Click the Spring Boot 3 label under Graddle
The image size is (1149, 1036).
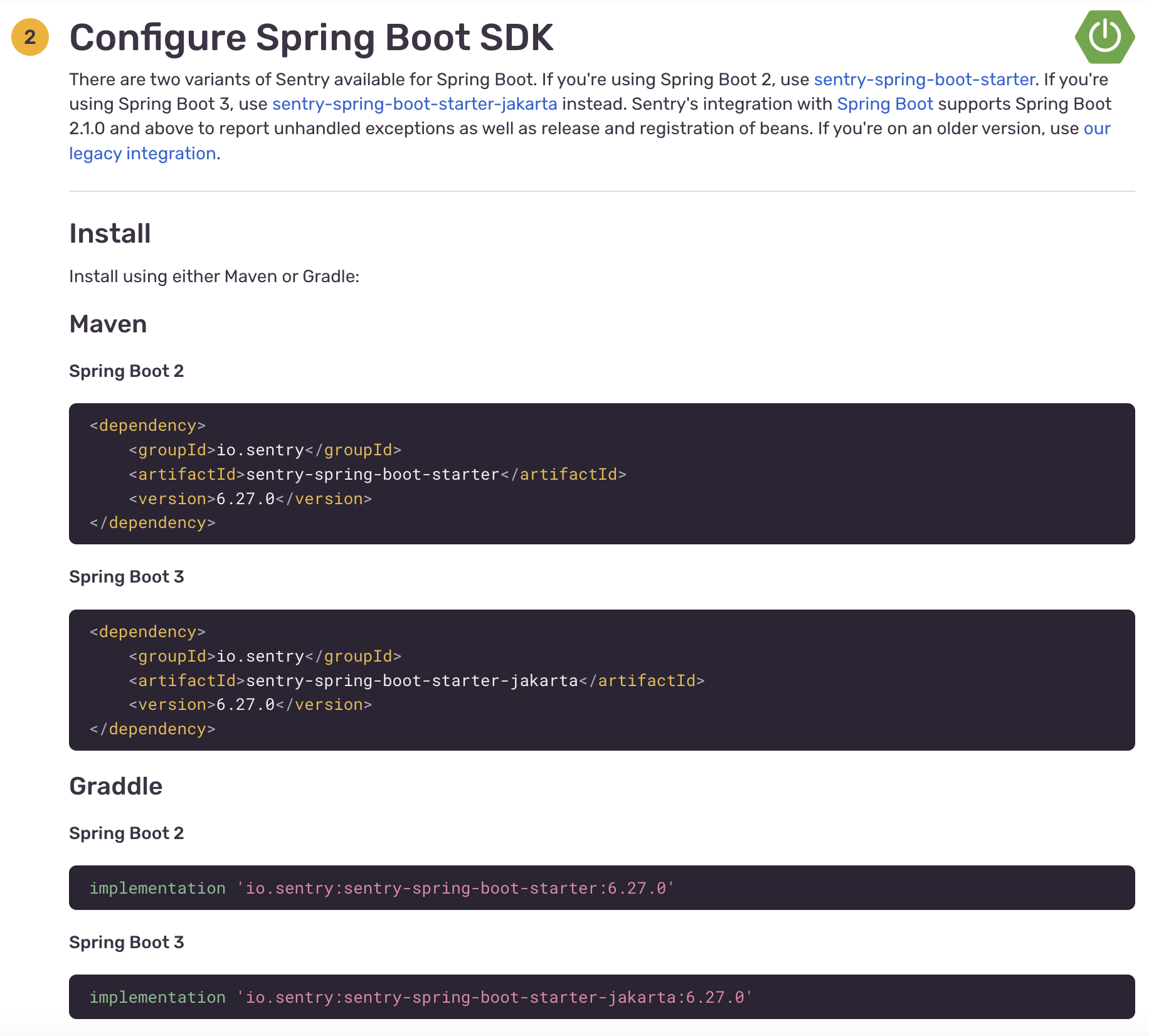tap(126, 943)
